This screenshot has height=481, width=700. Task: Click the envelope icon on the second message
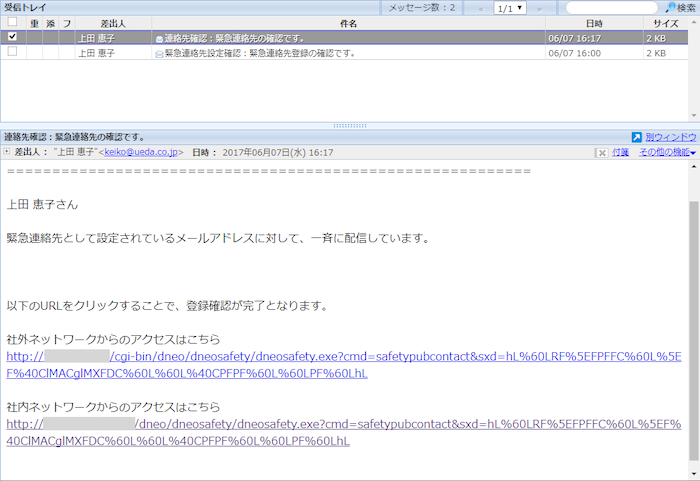coord(159,53)
